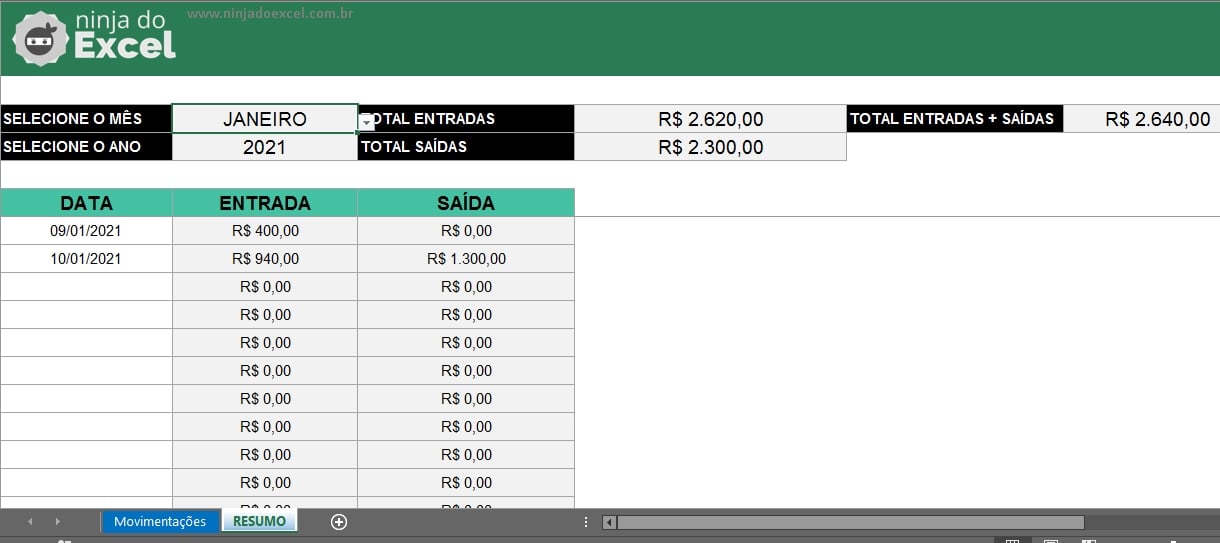Select the date cell 09/01/2021

click(x=86, y=231)
